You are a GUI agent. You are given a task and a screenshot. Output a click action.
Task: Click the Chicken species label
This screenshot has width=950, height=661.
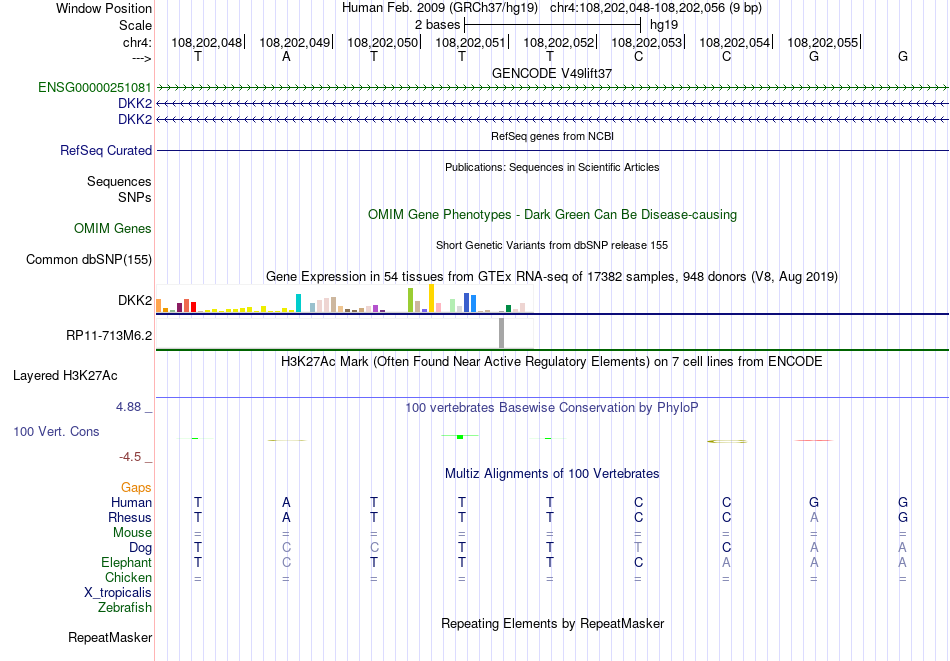tap(128, 577)
